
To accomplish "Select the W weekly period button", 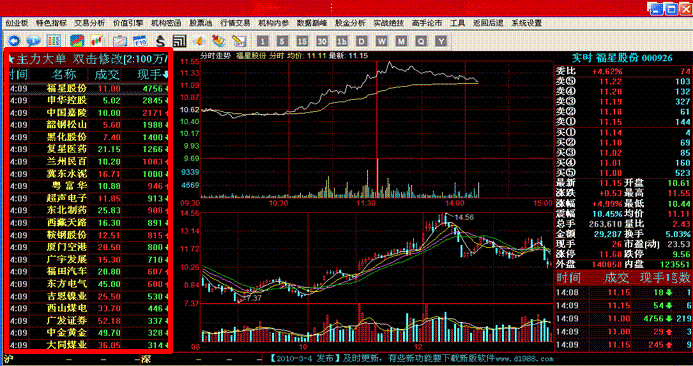I will (381, 42).
